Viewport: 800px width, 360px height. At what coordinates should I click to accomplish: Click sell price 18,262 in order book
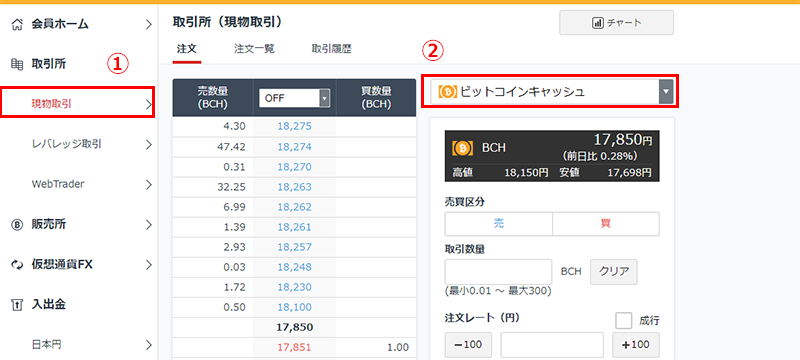tap(294, 207)
